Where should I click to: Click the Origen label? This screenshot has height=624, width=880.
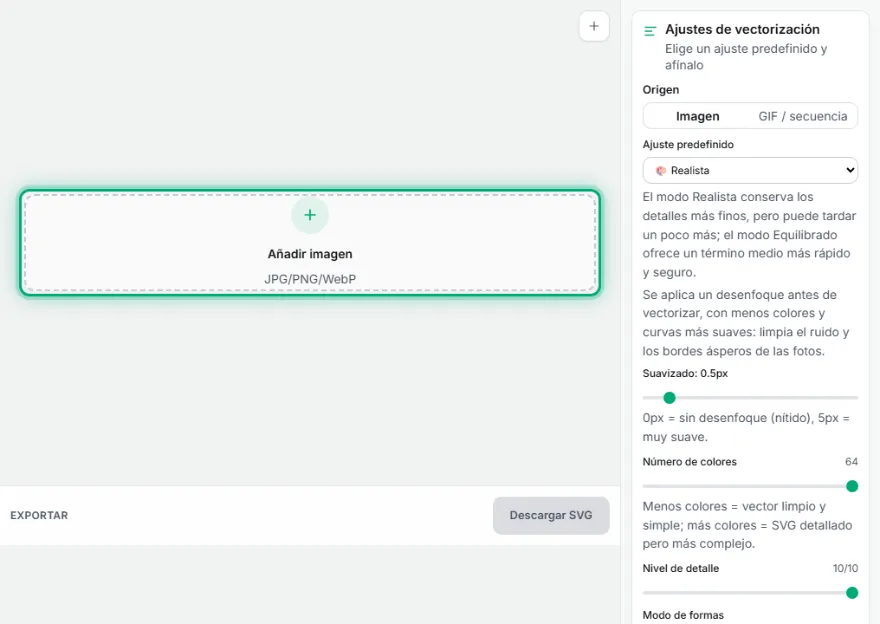tap(661, 90)
